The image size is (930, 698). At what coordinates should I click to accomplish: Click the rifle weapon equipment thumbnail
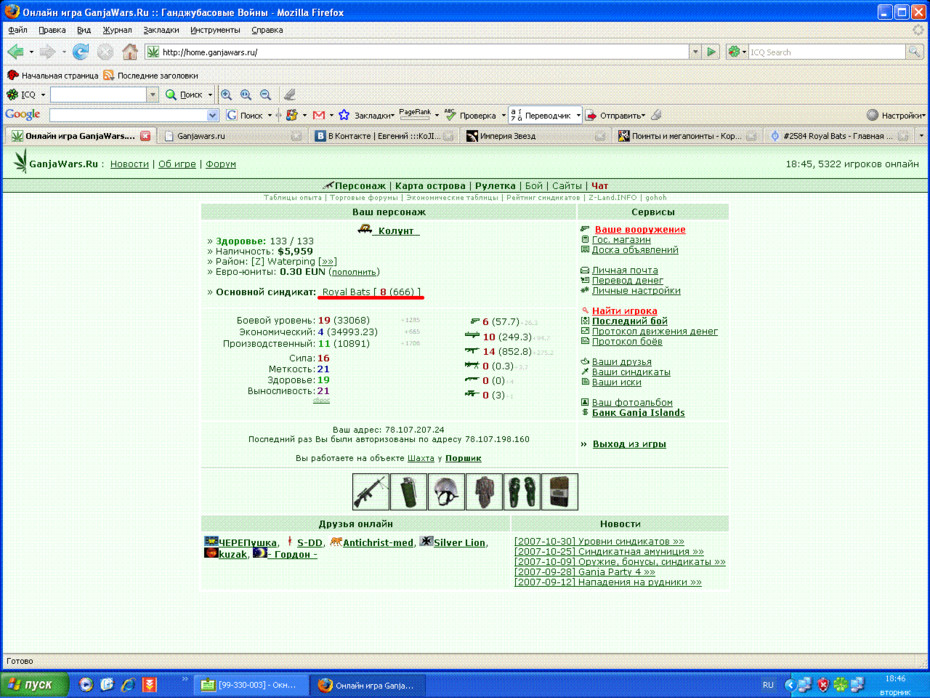[371, 492]
